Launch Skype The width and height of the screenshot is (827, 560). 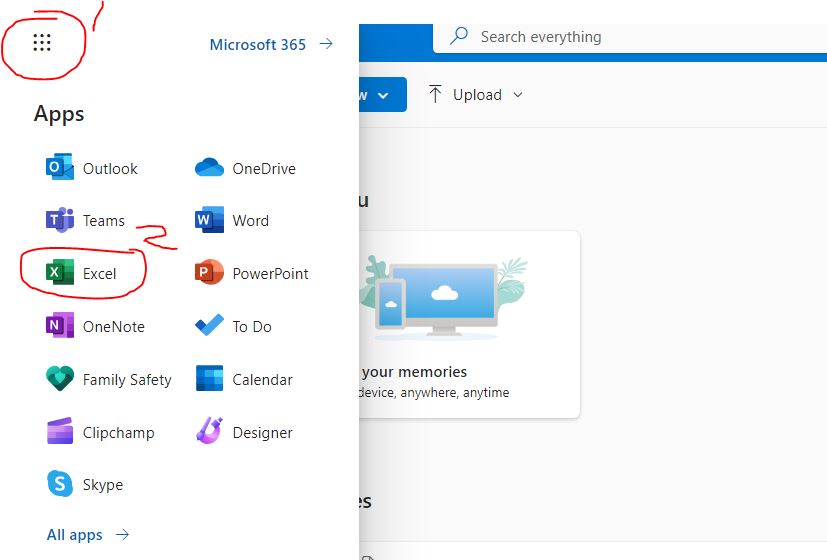pyautogui.click(x=84, y=484)
